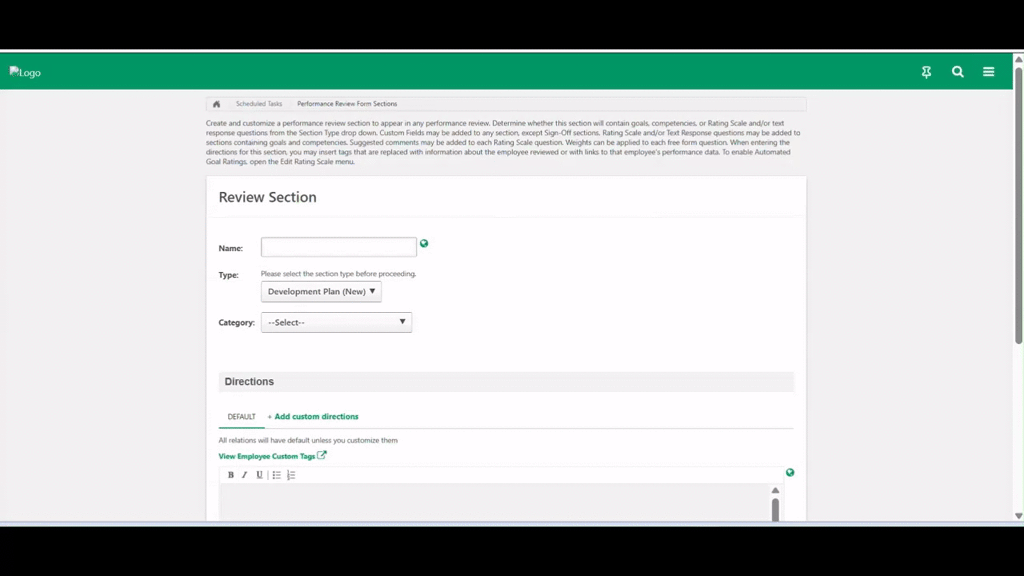Insert bulleted list in directions editor

click(x=276, y=475)
